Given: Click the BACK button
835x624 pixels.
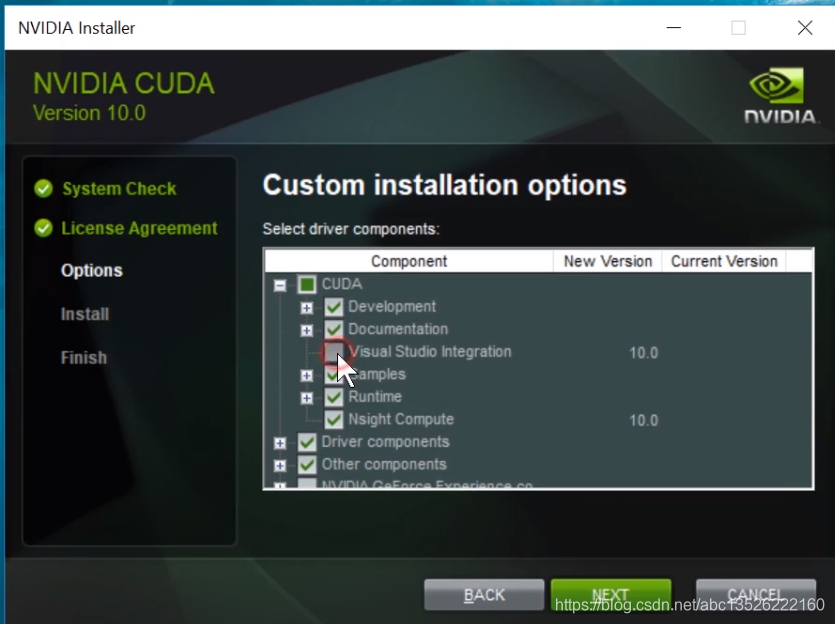Looking at the screenshot, I should pos(484,595).
